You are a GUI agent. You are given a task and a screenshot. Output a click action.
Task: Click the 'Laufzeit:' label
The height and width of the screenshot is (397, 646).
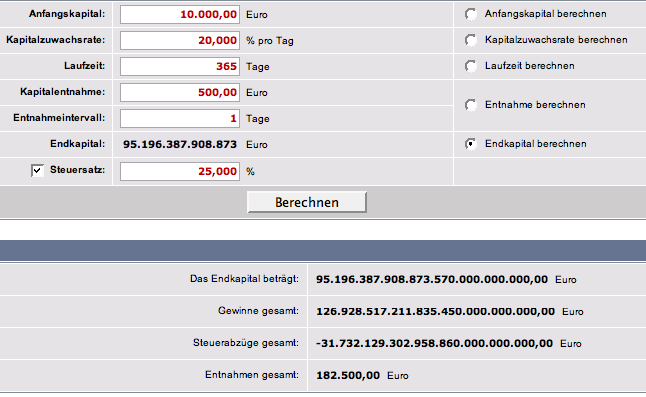[84, 66]
